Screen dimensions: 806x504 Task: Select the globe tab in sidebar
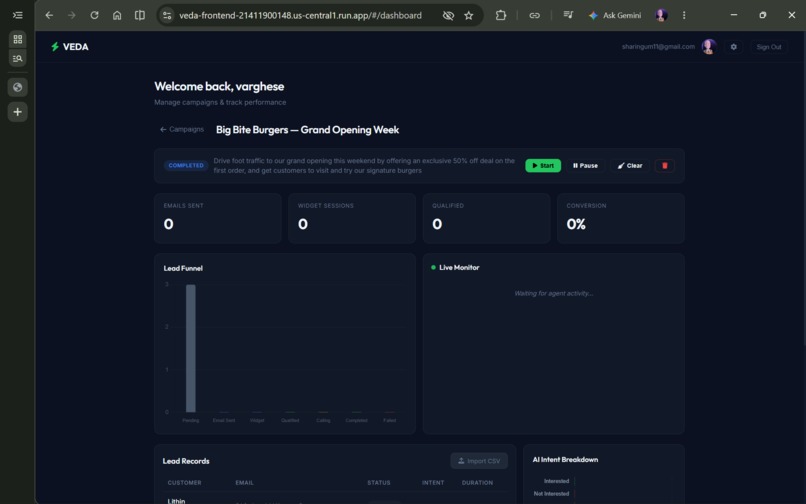point(17,87)
